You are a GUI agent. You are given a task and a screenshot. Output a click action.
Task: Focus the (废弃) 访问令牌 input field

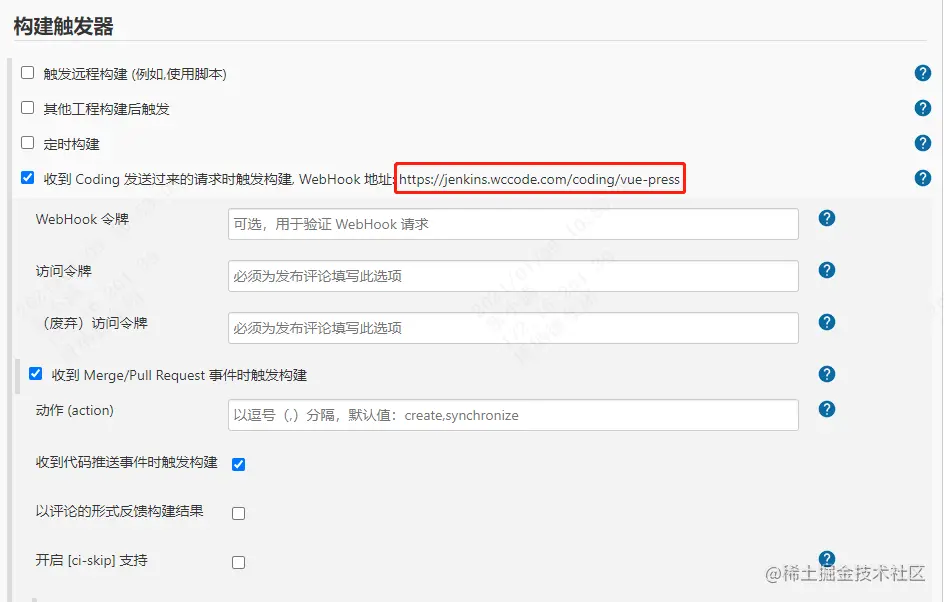click(513, 328)
